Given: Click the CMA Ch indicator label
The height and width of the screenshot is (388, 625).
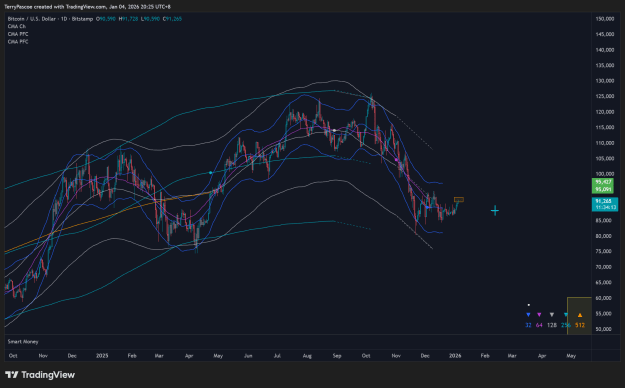Looking at the screenshot, I should click(x=17, y=26).
